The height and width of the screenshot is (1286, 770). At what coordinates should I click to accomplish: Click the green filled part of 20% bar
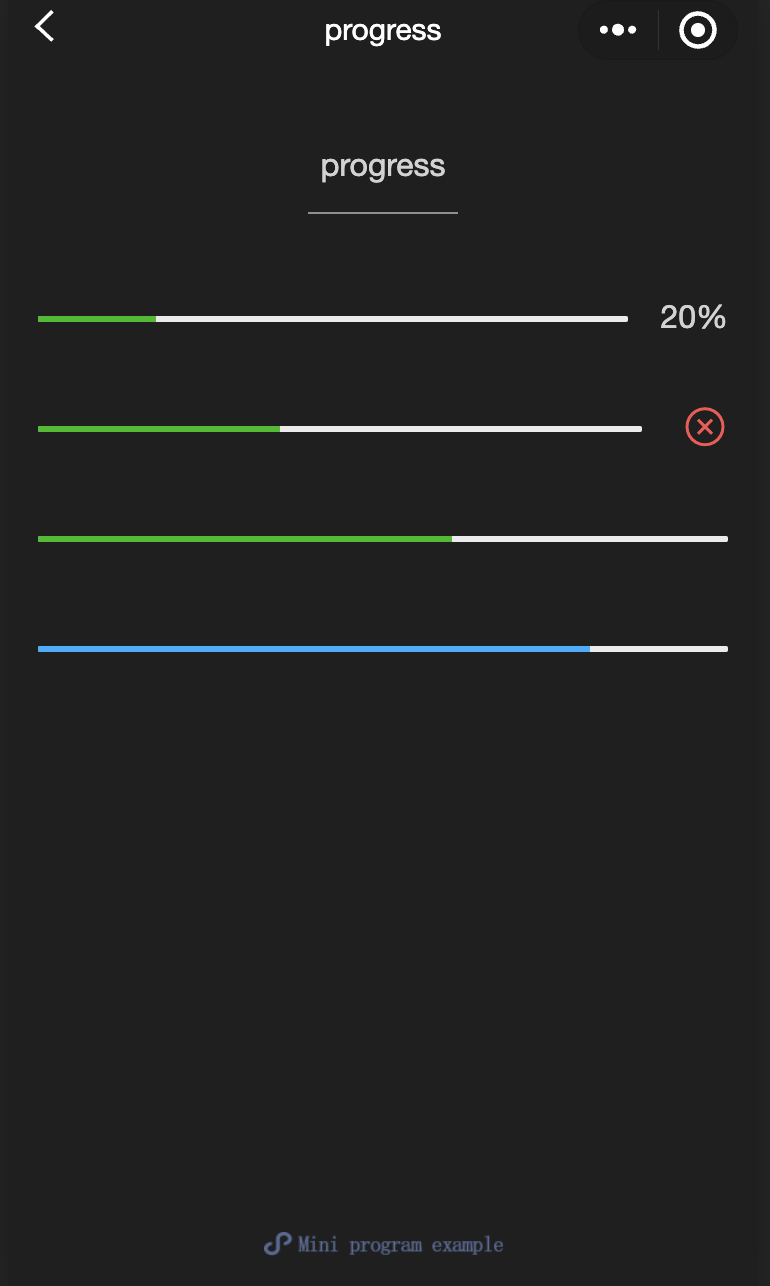[97, 319]
